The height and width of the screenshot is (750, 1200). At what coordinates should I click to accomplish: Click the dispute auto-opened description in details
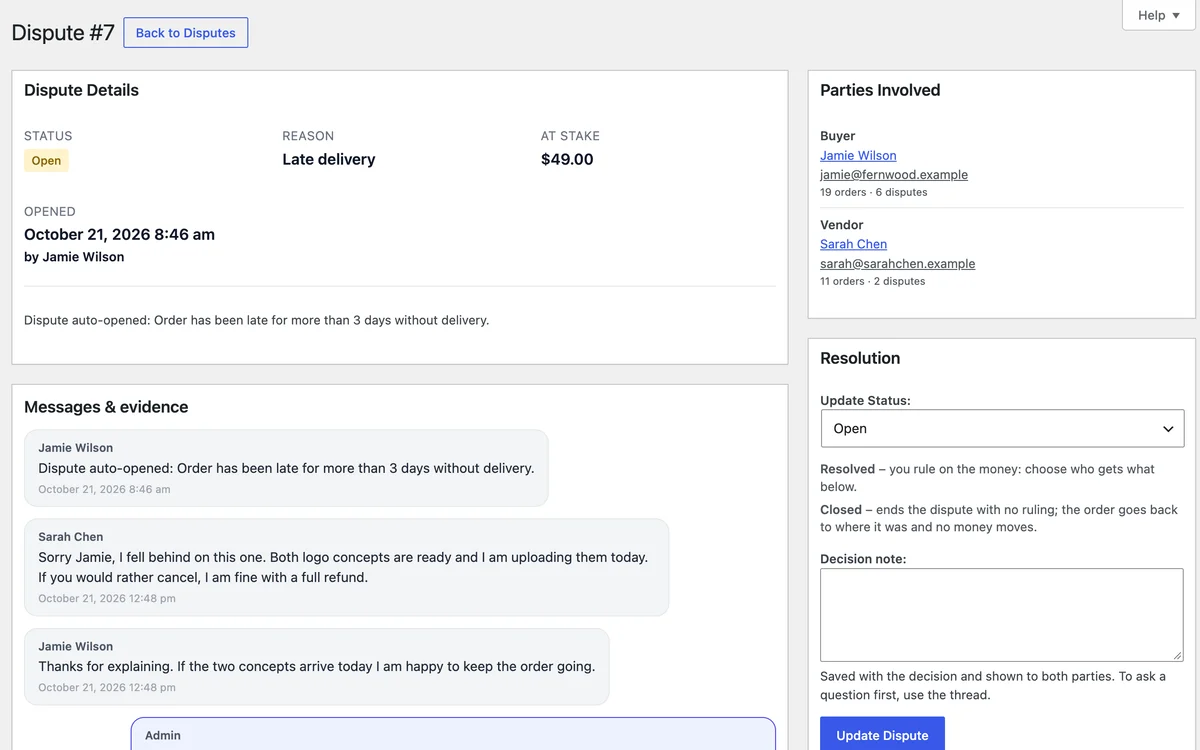coord(256,320)
